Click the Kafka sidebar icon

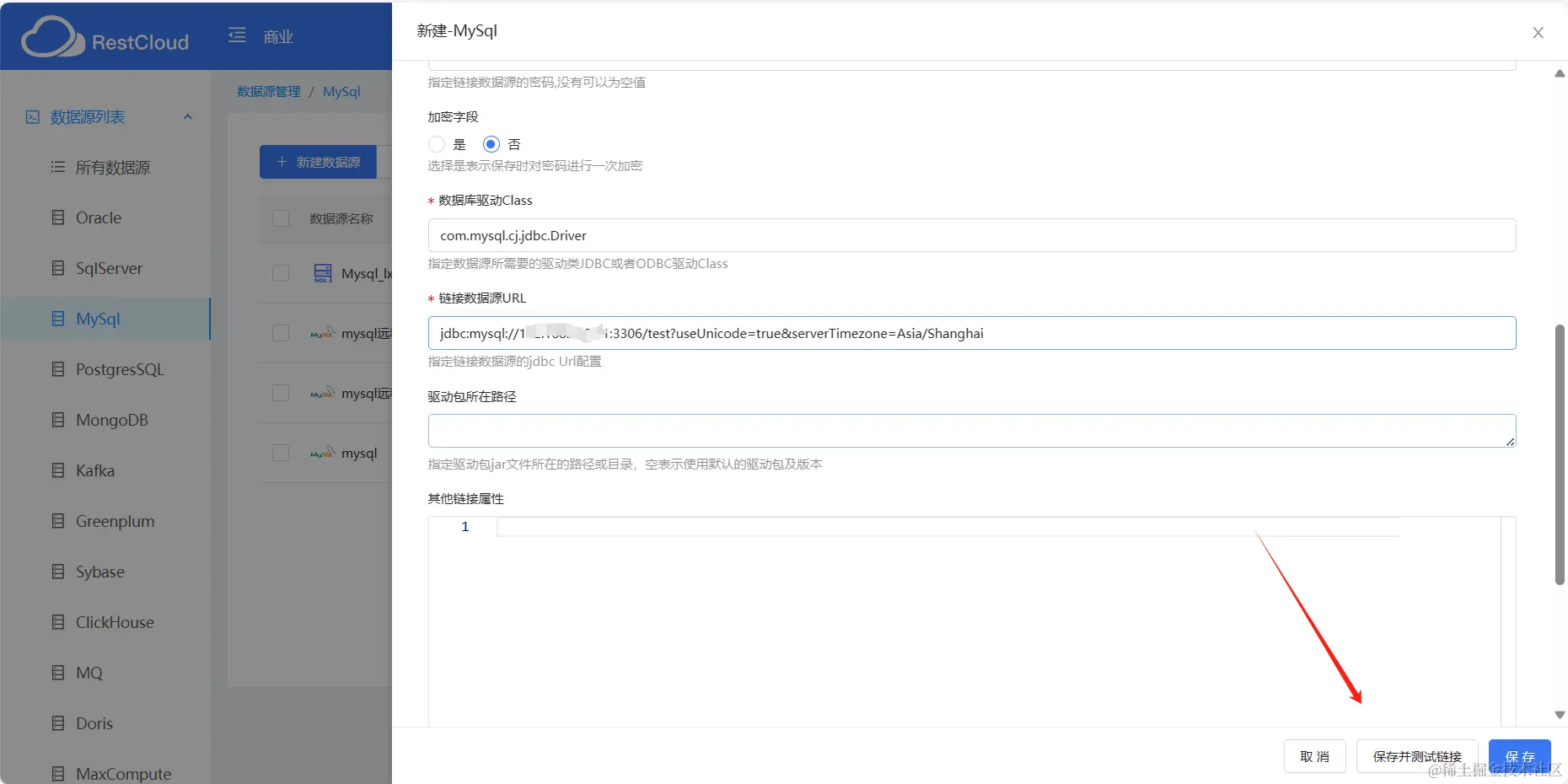pos(57,470)
